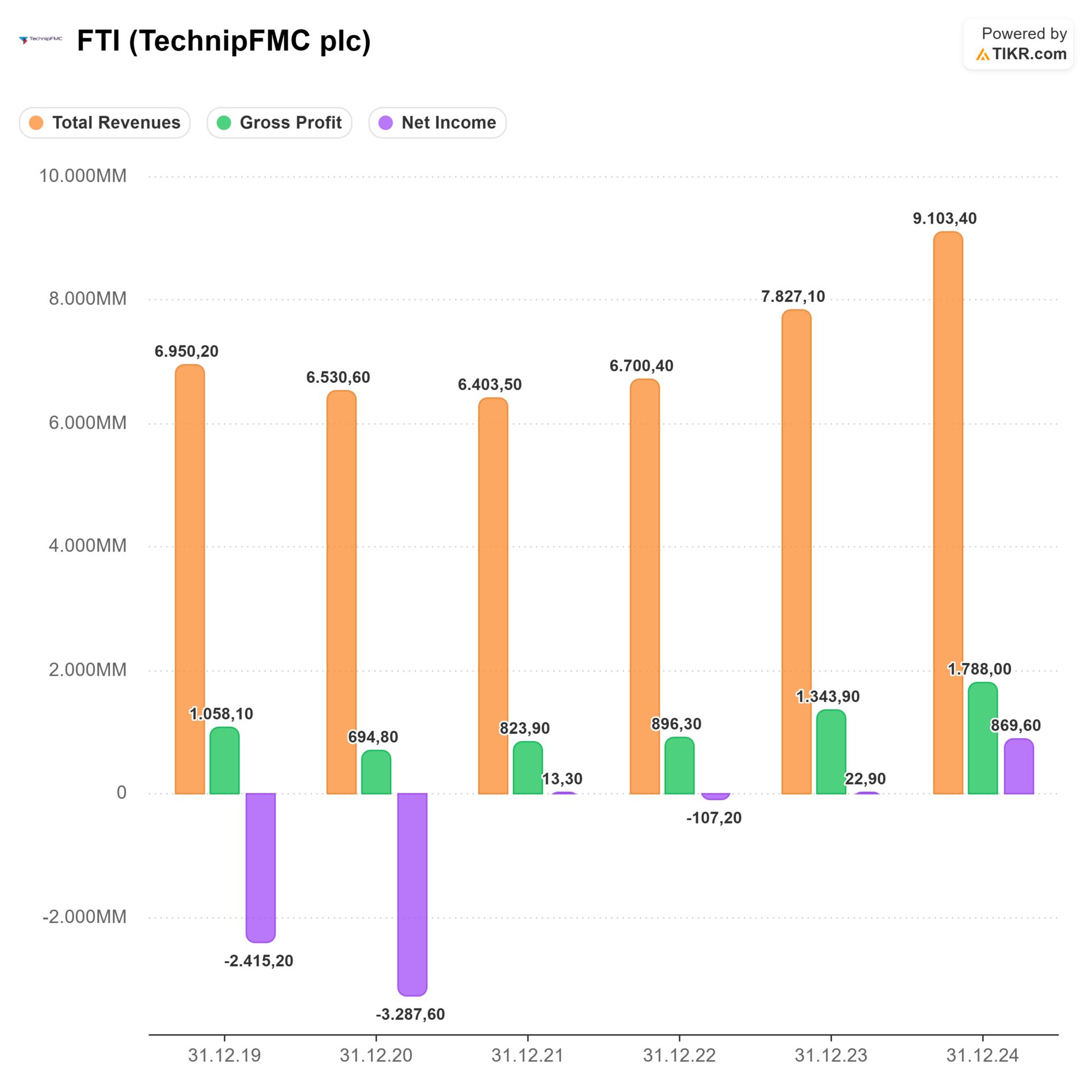
Task: Click the FTI (TechnipFMC plc) title
Action: (224, 41)
